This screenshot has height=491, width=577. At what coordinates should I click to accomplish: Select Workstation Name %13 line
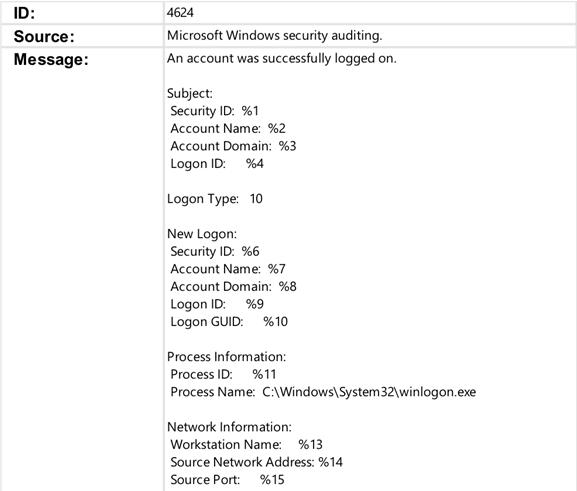click(246, 445)
